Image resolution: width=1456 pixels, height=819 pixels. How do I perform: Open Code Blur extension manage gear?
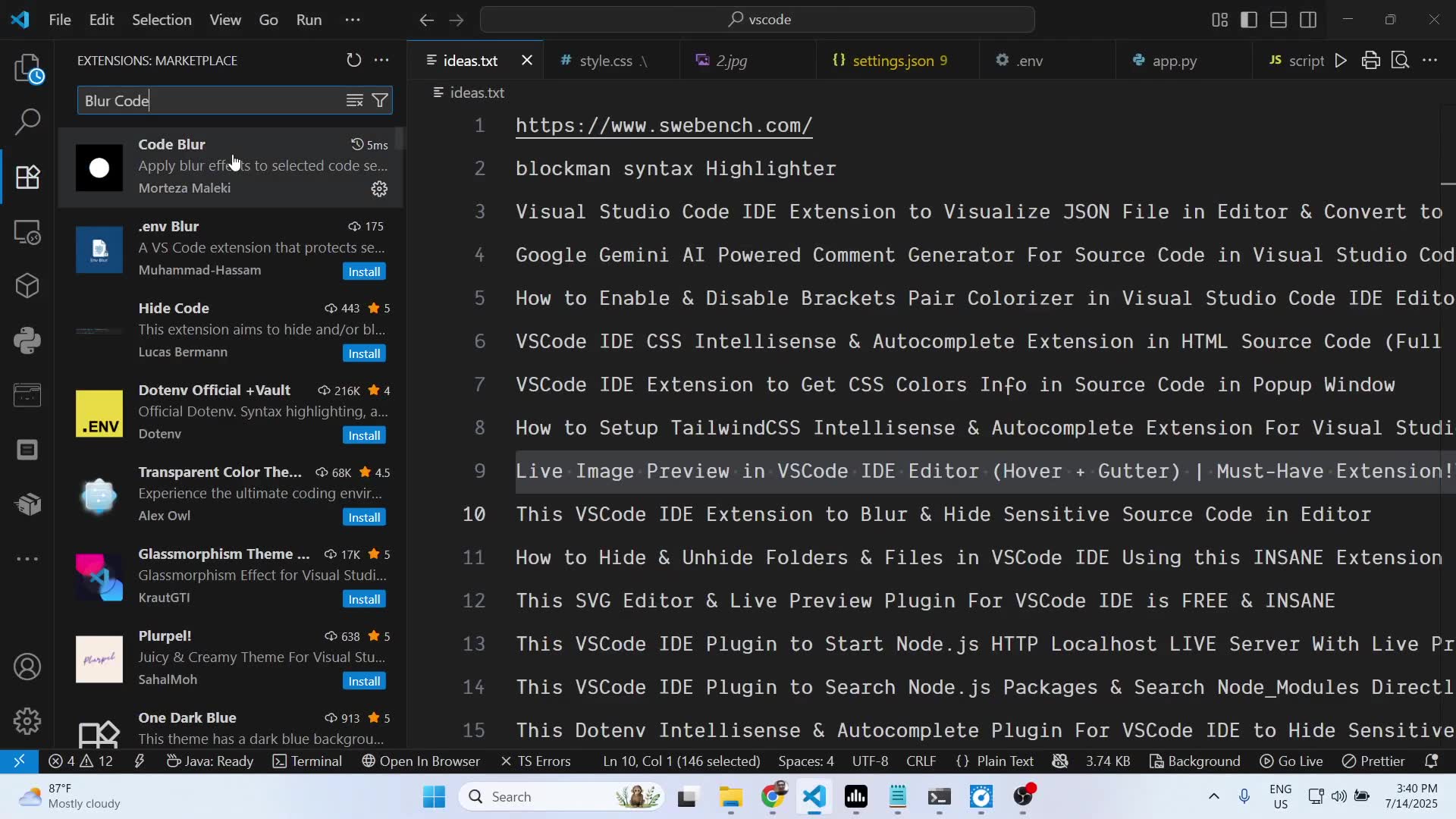pos(379,189)
